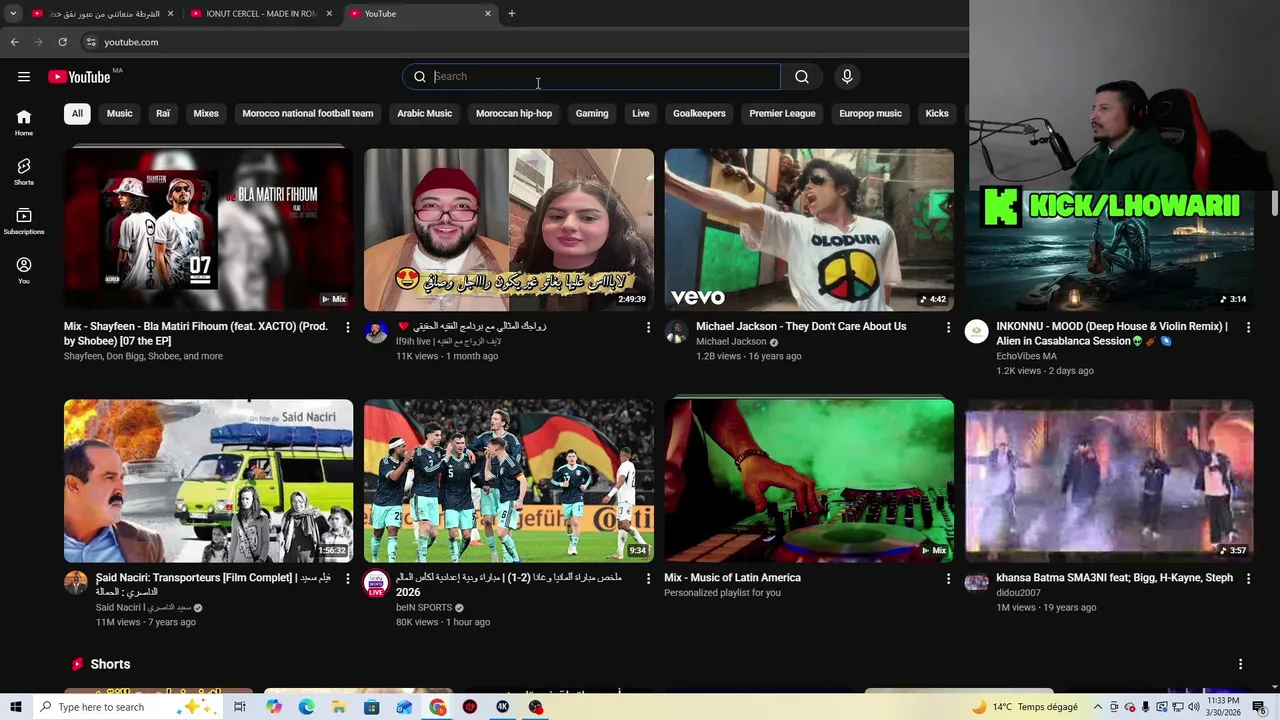View site information icon in address bar
Image resolution: width=1280 pixels, height=720 pixels.
91,42
